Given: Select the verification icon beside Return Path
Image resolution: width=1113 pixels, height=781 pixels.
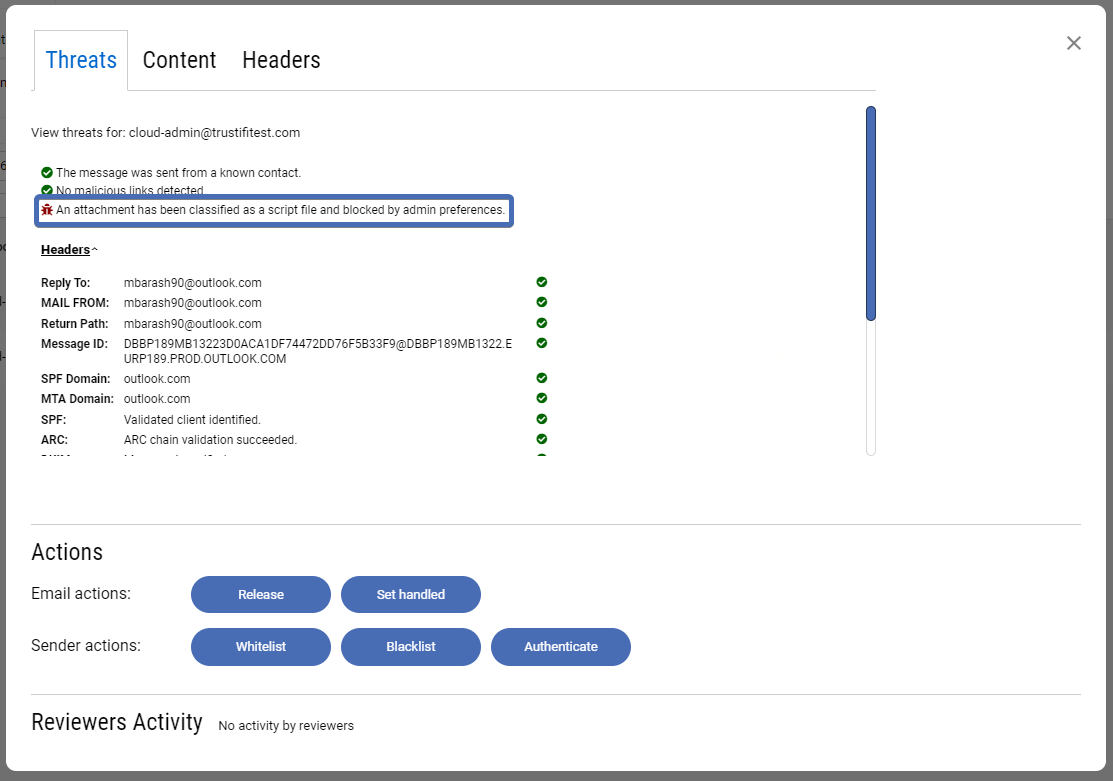Looking at the screenshot, I should [x=541, y=322].
